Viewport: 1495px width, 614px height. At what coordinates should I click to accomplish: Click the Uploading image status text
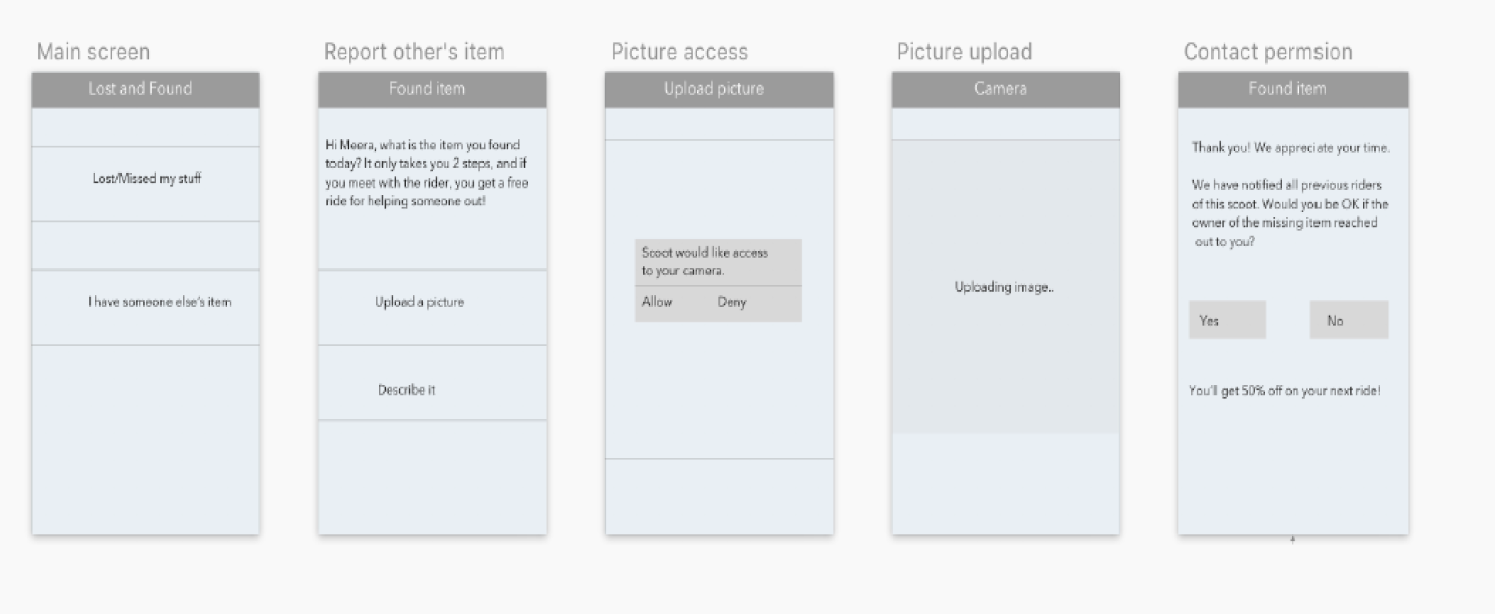(1004, 288)
